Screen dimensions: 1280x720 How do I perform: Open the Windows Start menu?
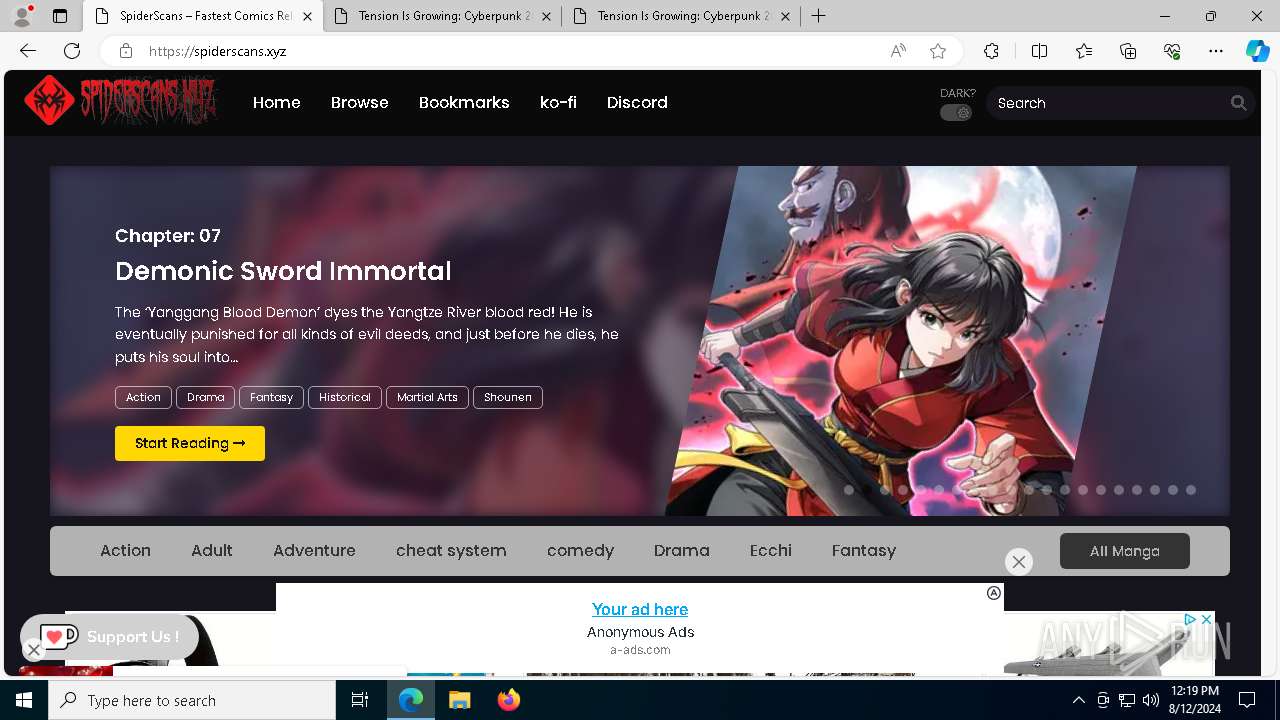[24, 700]
